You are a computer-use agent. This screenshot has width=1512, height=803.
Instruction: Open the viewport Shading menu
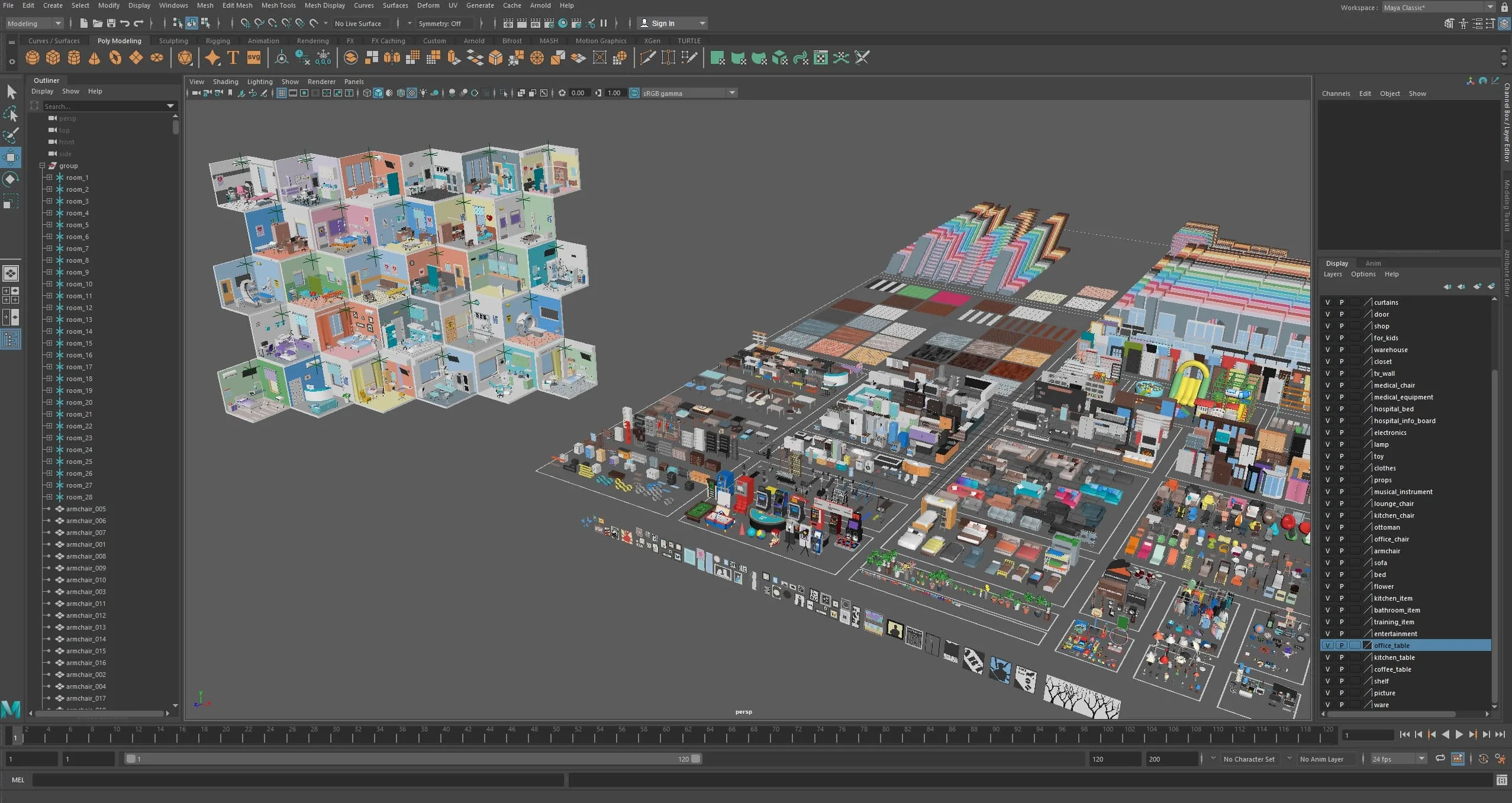[x=225, y=82]
